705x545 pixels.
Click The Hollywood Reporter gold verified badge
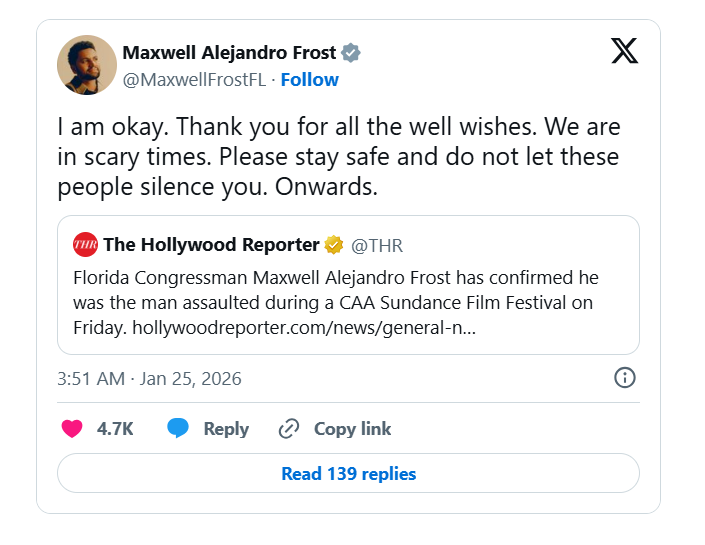tap(333, 245)
